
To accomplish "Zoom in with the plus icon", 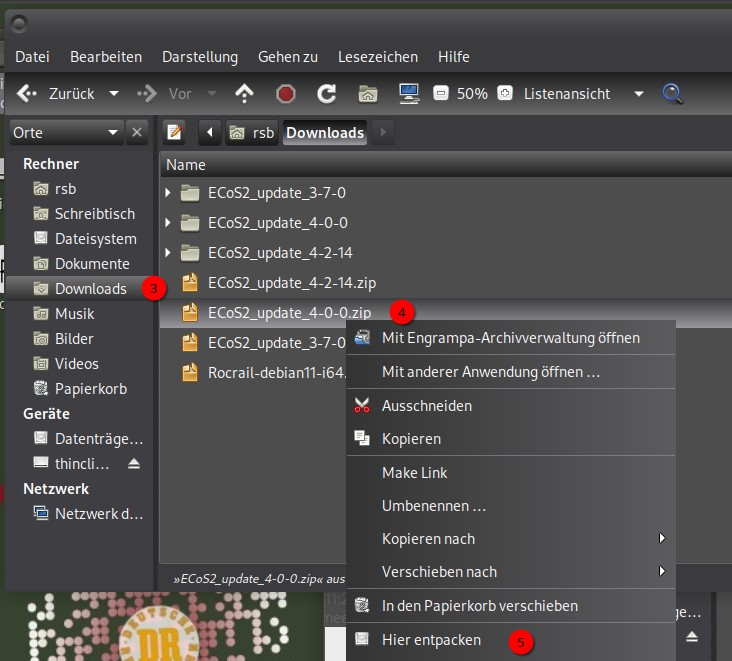I will [x=505, y=94].
